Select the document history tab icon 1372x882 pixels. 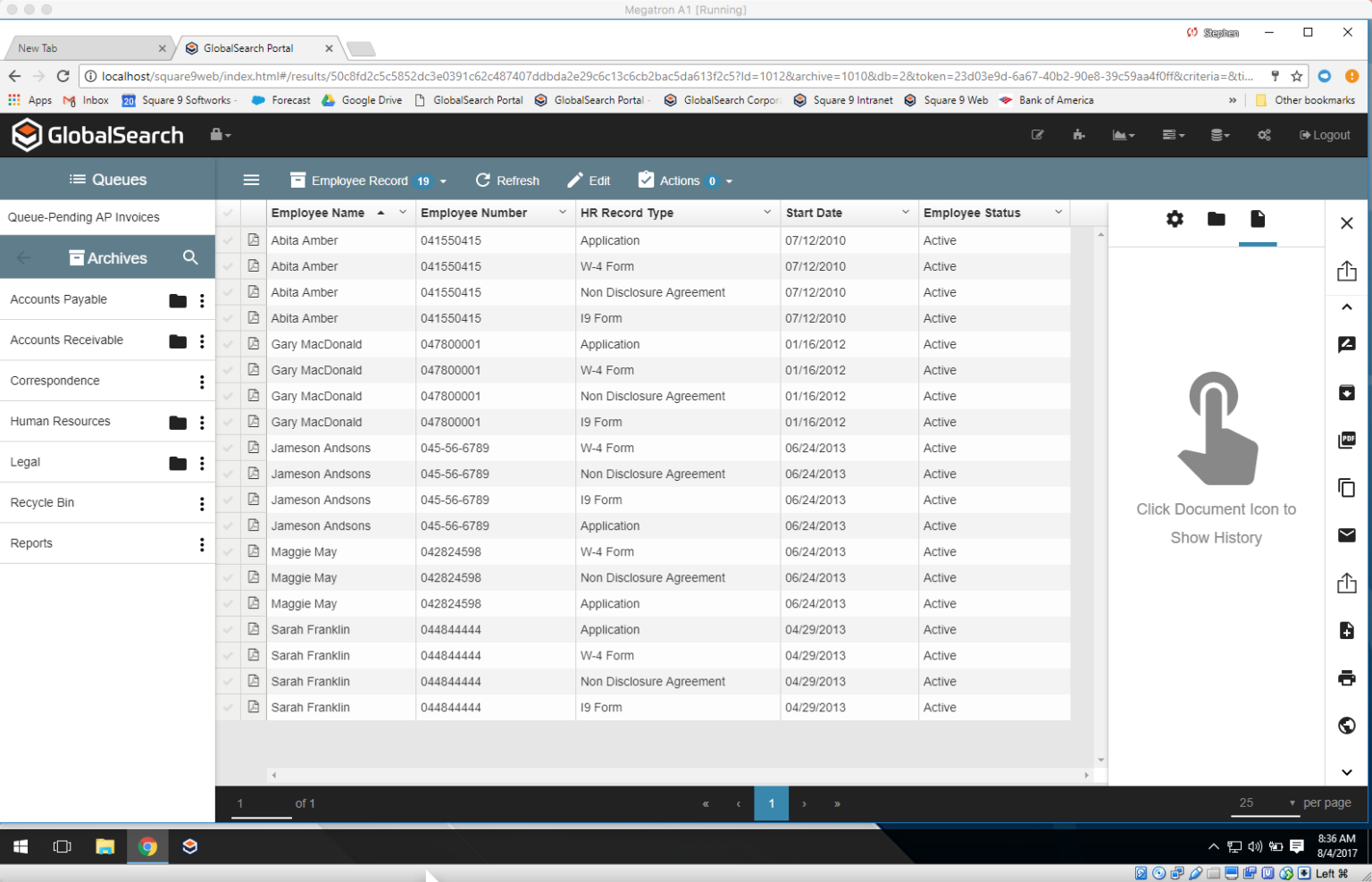tap(1258, 219)
